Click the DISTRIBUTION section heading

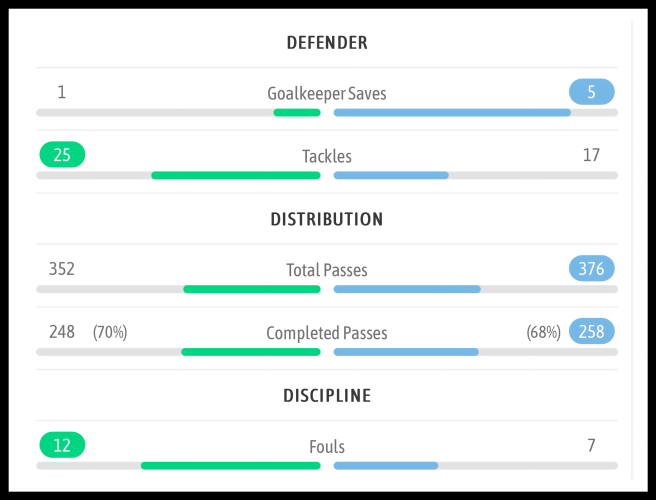click(327, 219)
